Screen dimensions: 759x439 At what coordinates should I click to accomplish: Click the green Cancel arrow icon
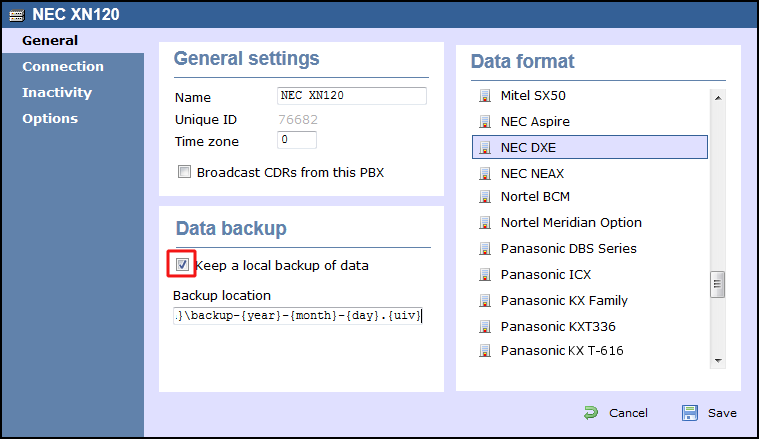591,412
